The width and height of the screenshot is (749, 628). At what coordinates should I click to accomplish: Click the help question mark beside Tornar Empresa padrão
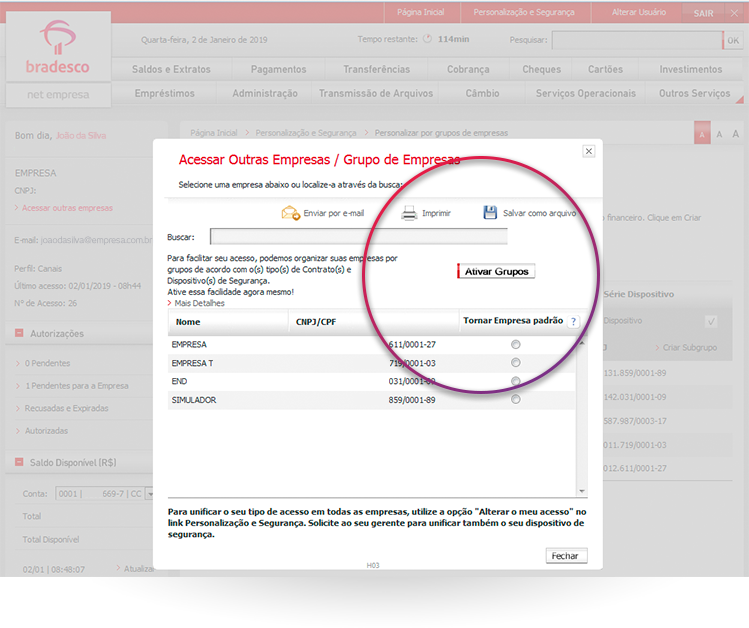(x=573, y=322)
